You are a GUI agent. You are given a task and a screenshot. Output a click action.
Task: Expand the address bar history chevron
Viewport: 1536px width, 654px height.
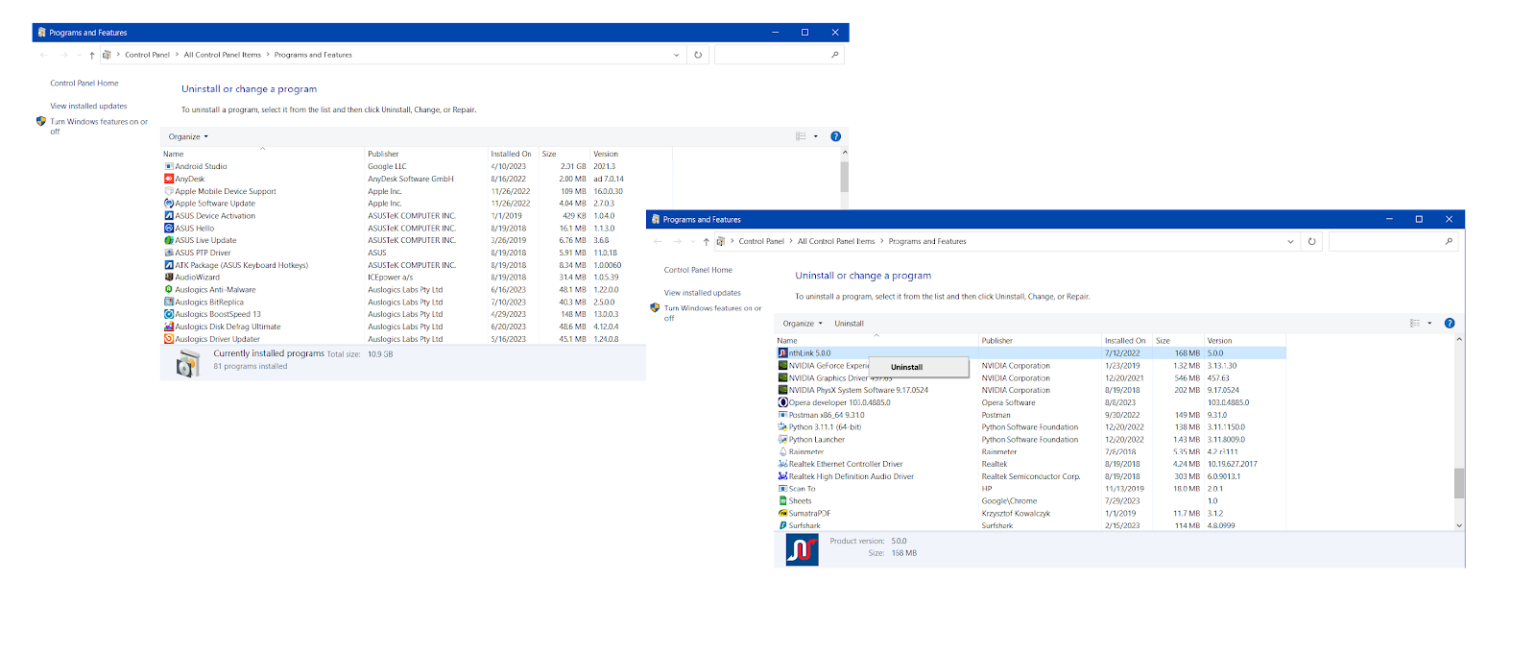coord(1289,241)
